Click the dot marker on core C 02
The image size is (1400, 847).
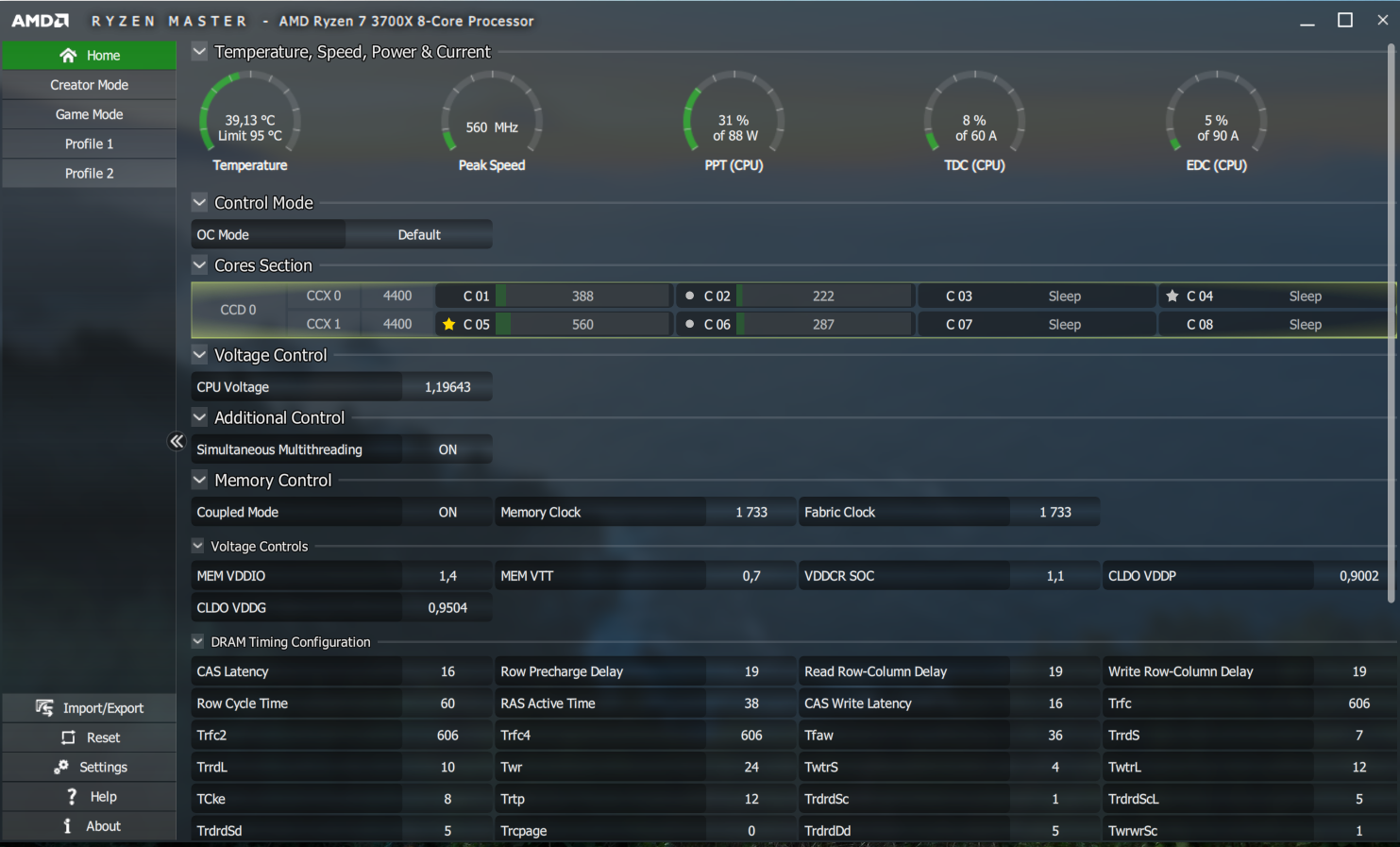(x=689, y=296)
